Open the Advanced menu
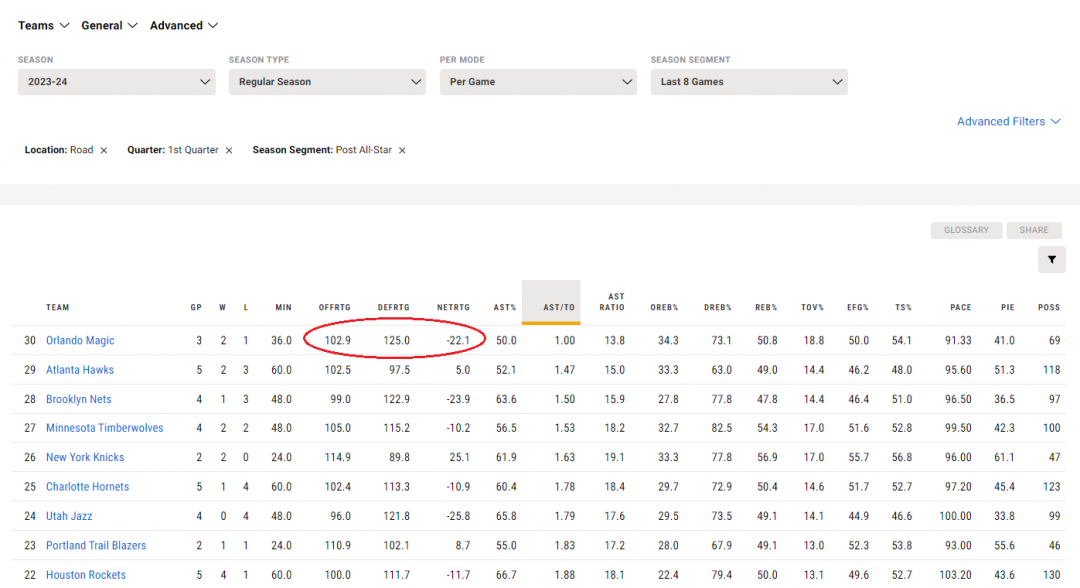The height and width of the screenshot is (588, 1080). click(184, 25)
